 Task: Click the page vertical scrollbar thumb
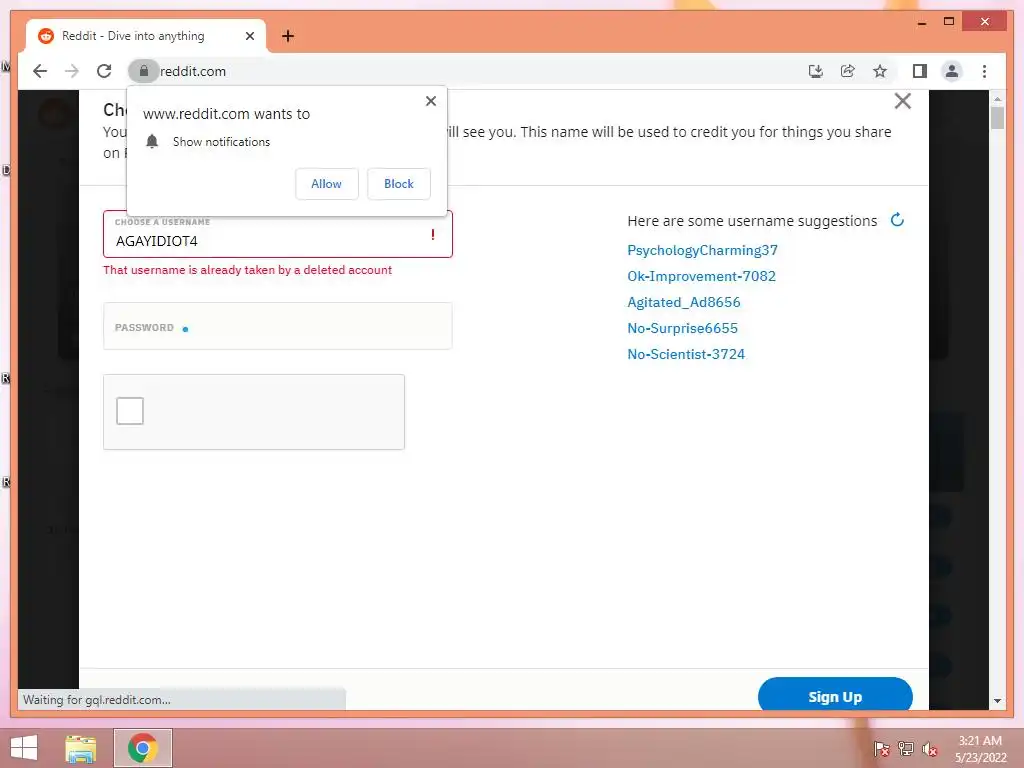pos(997,118)
